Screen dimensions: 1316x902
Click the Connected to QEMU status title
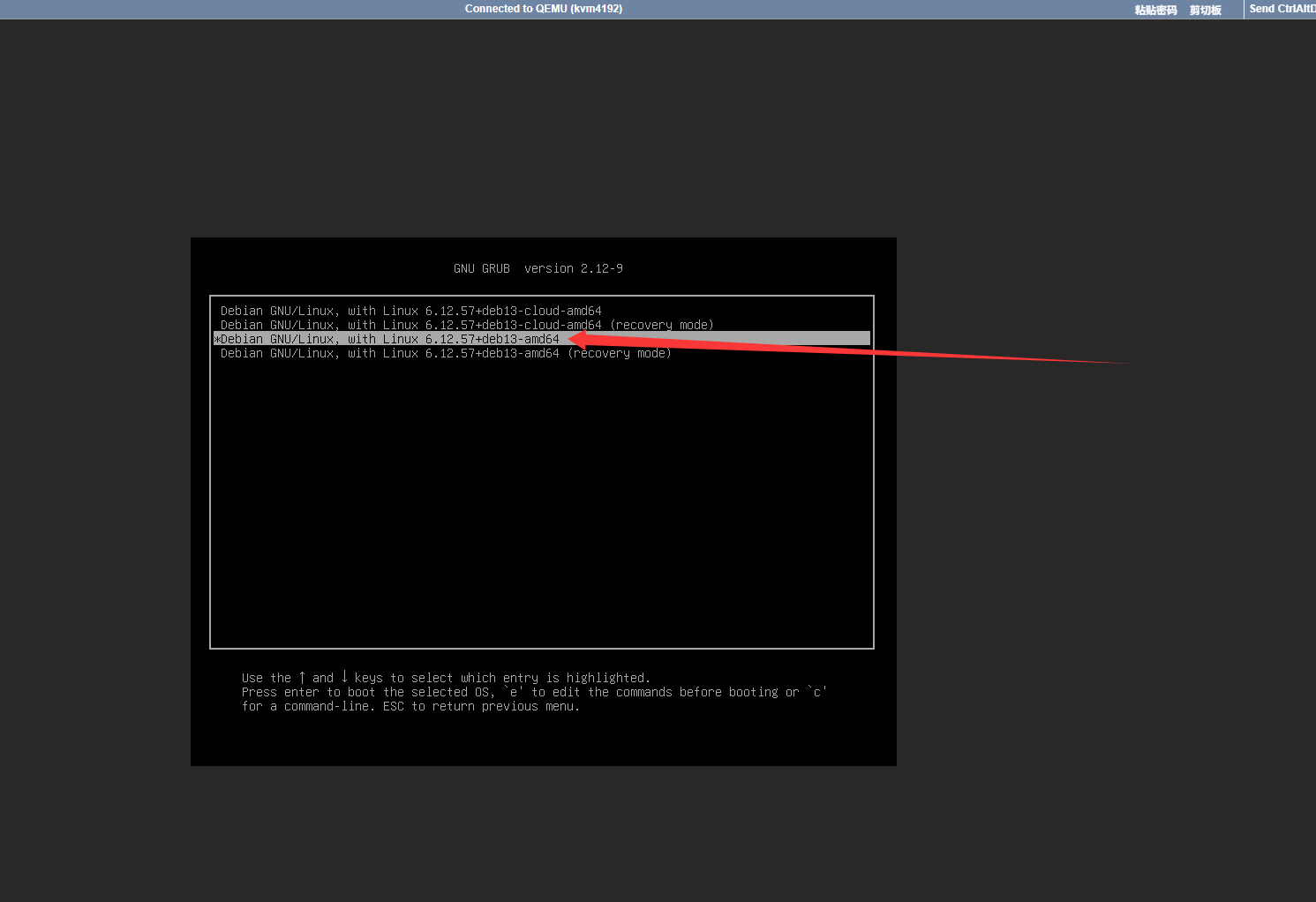[x=543, y=9]
